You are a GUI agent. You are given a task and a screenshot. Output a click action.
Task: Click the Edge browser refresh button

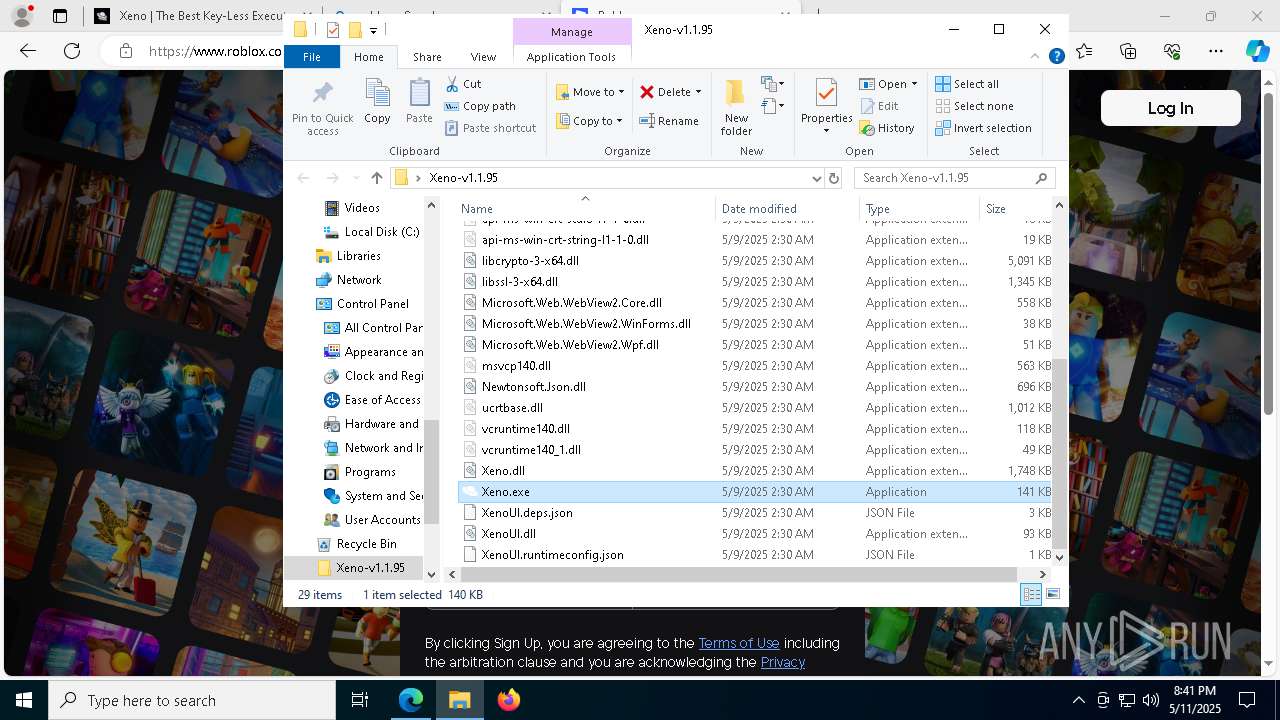(x=71, y=51)
